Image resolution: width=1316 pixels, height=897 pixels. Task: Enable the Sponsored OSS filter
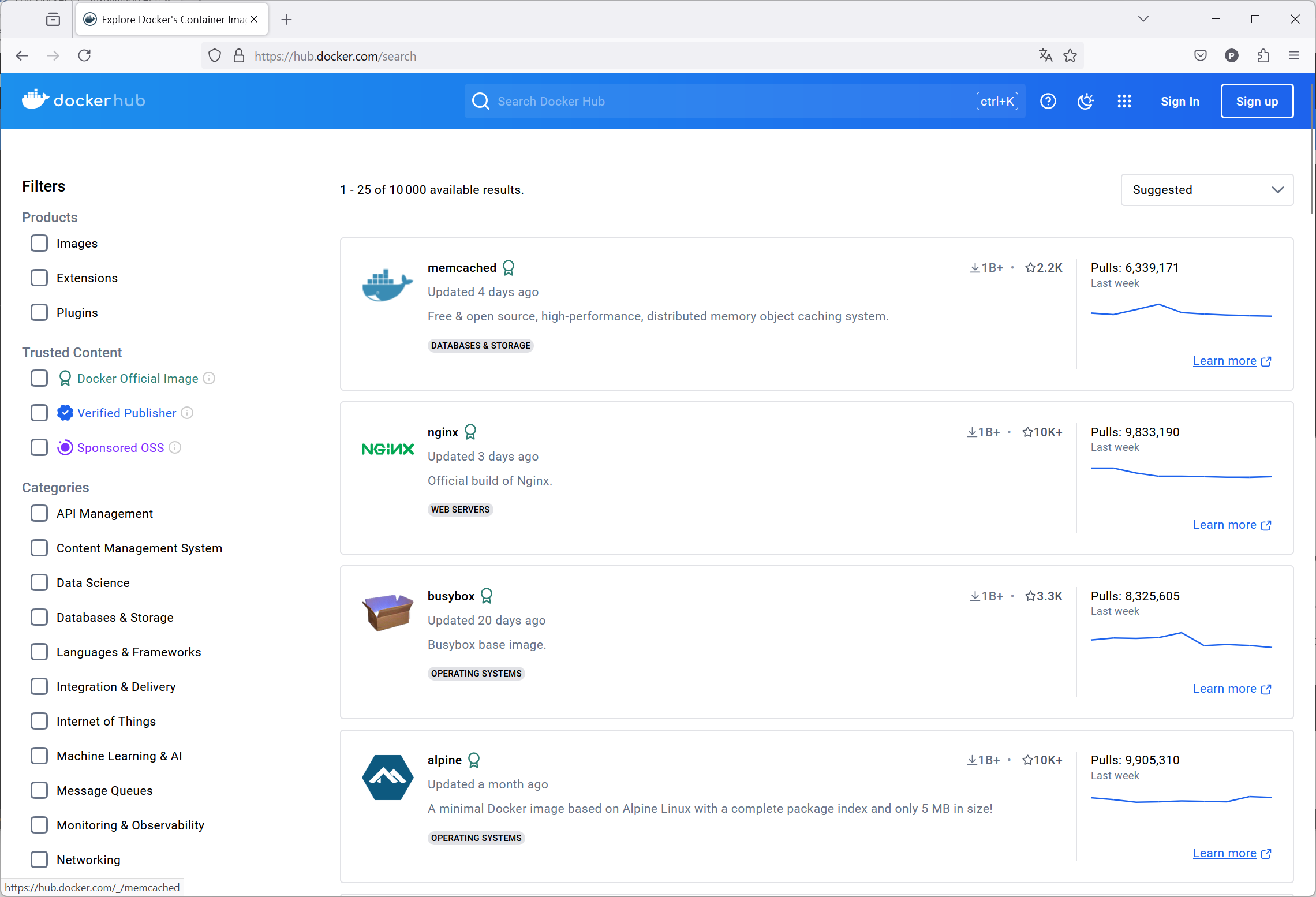point(39,447)
